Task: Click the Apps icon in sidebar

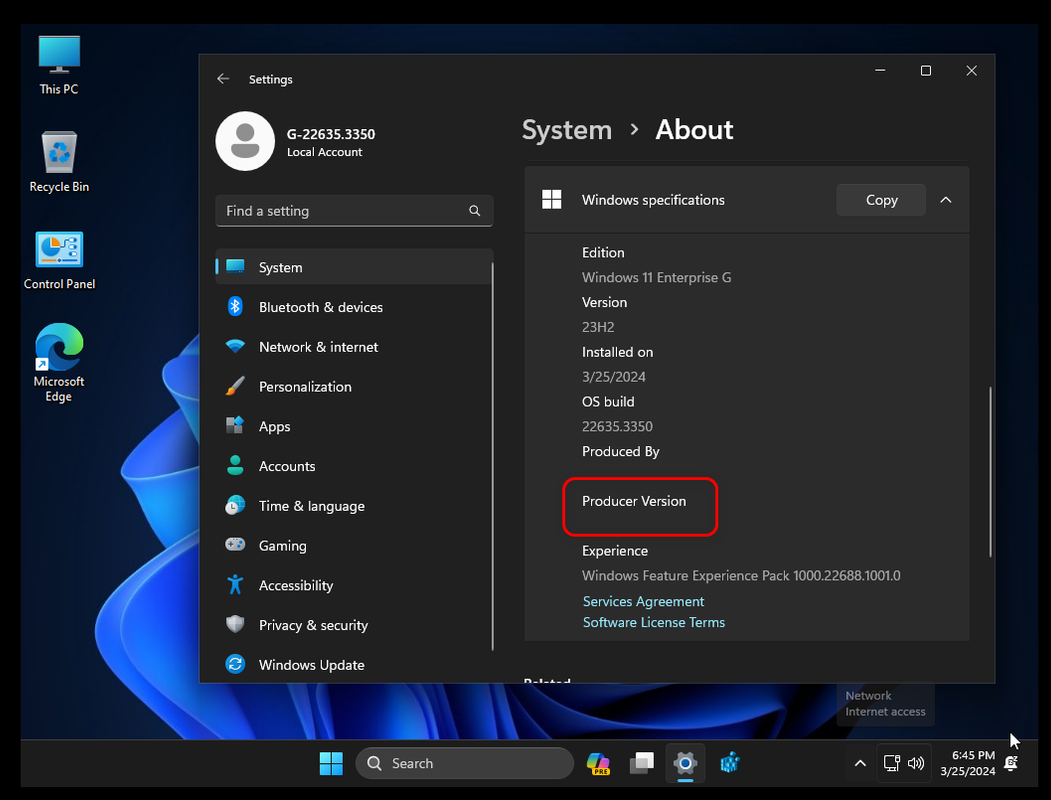Action: pos(235,425)
